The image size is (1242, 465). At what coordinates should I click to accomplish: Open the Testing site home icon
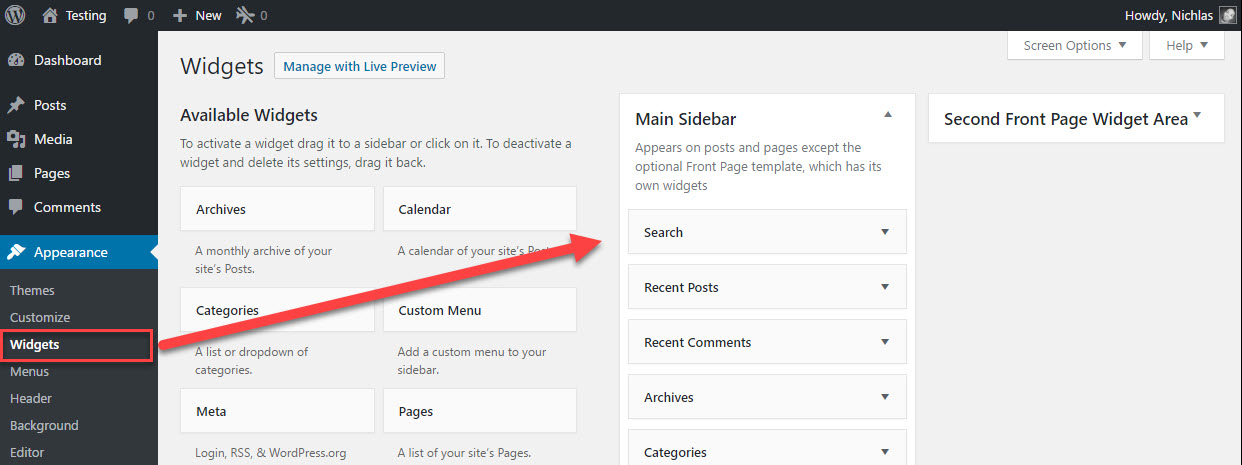coord(50,15)
